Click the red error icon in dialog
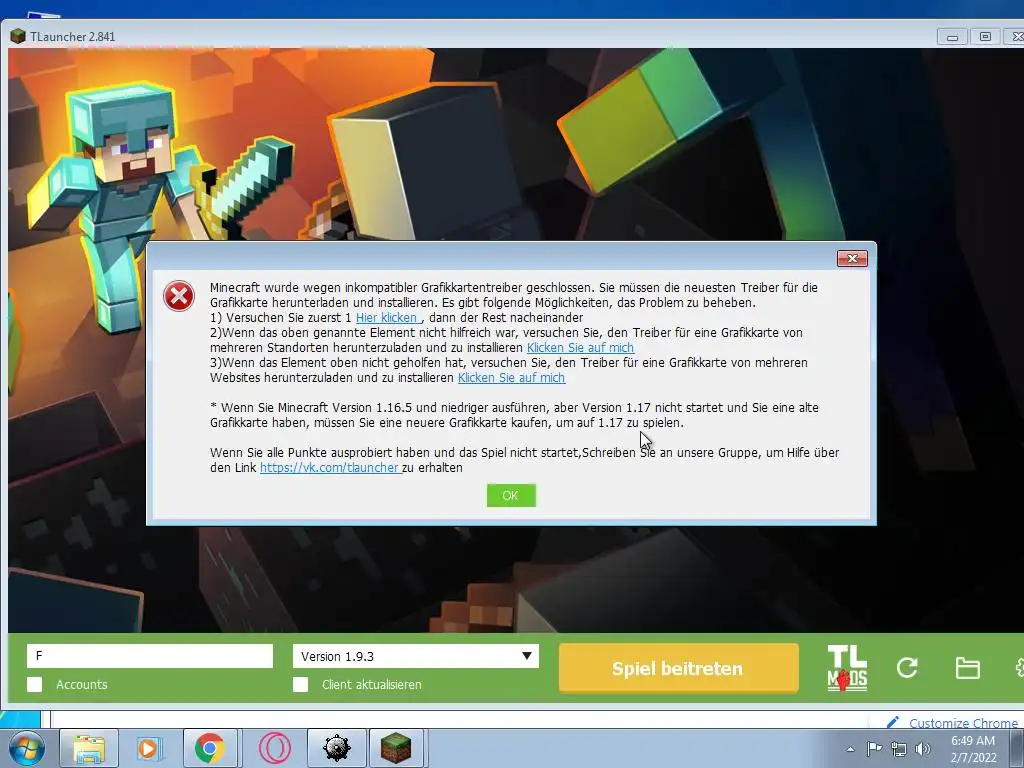The height and width of the screenshot is (768, 1024). (x=179, y=296)
